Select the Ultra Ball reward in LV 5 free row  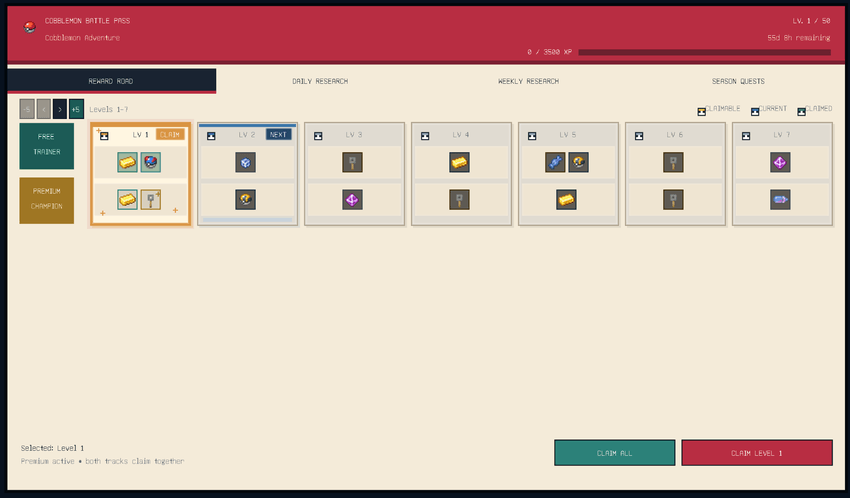(578, 162)
